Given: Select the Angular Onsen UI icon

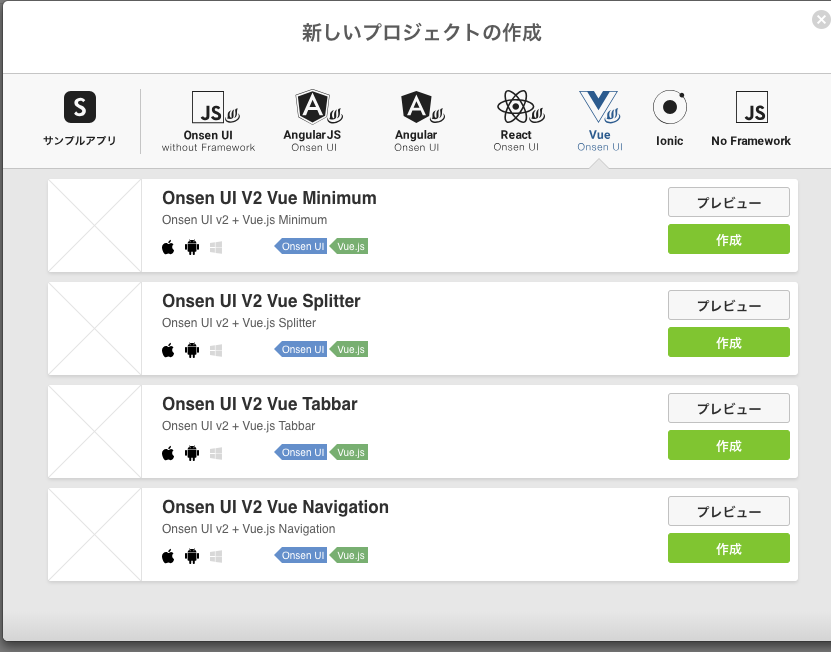Looking at the screenshot, I should click(x=422, y=107).
